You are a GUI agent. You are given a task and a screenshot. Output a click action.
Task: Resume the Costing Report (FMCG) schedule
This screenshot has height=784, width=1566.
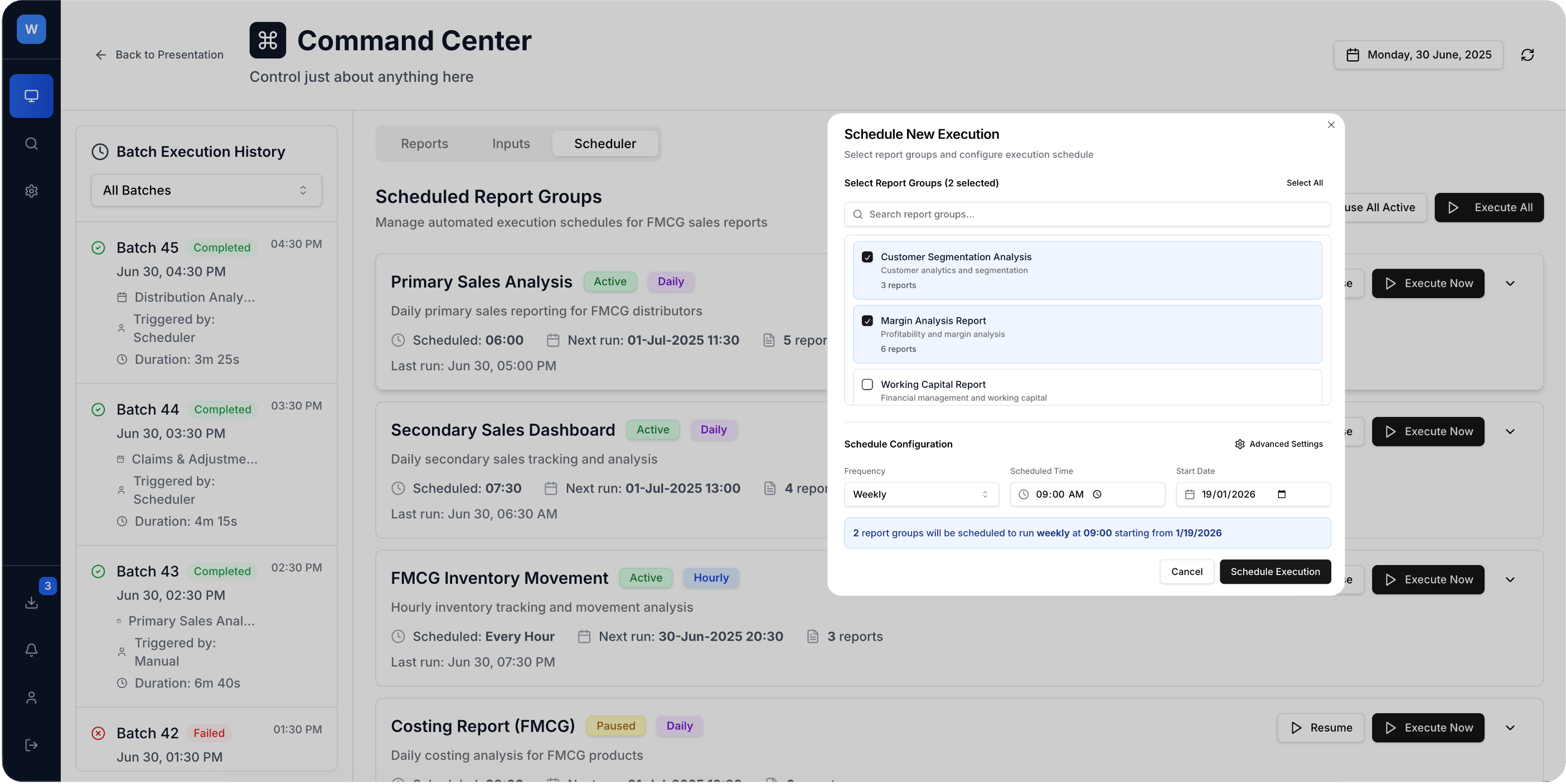[x=1320, y=728]
